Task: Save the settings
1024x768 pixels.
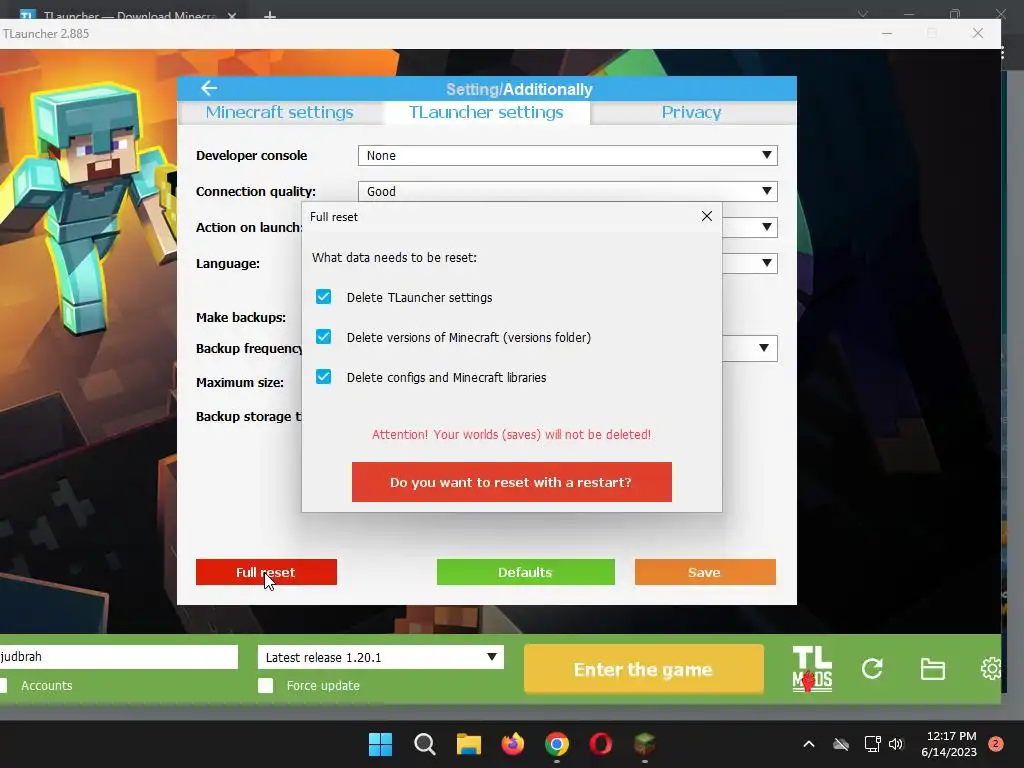Action: pyautogui.click(x=705, y=572)
